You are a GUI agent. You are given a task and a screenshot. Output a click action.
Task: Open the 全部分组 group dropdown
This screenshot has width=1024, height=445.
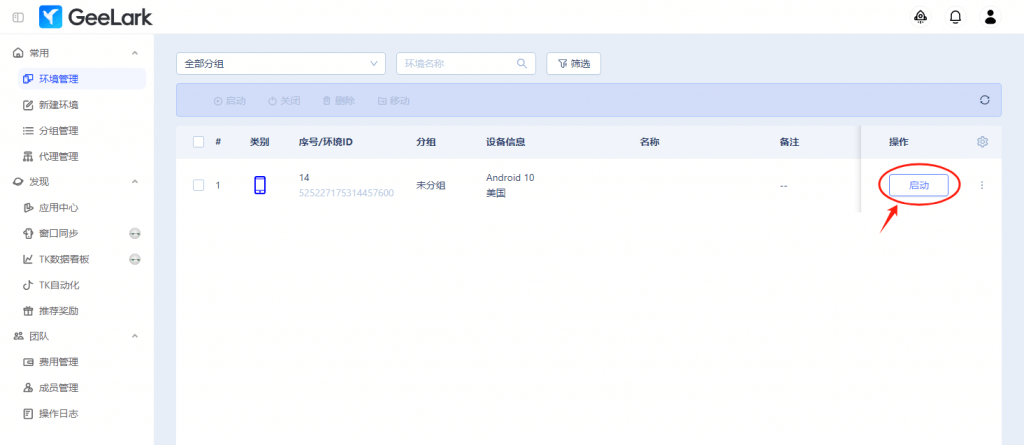pos(280,63)
